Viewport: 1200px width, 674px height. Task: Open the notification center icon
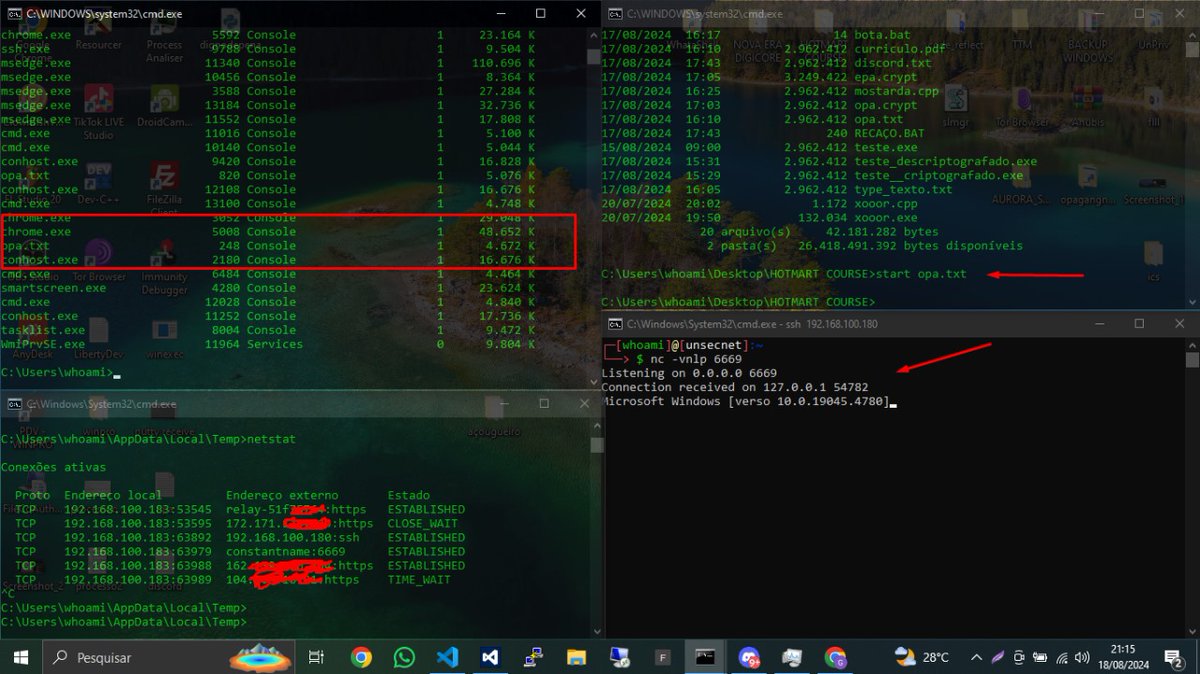click(x=1176, y=657)
